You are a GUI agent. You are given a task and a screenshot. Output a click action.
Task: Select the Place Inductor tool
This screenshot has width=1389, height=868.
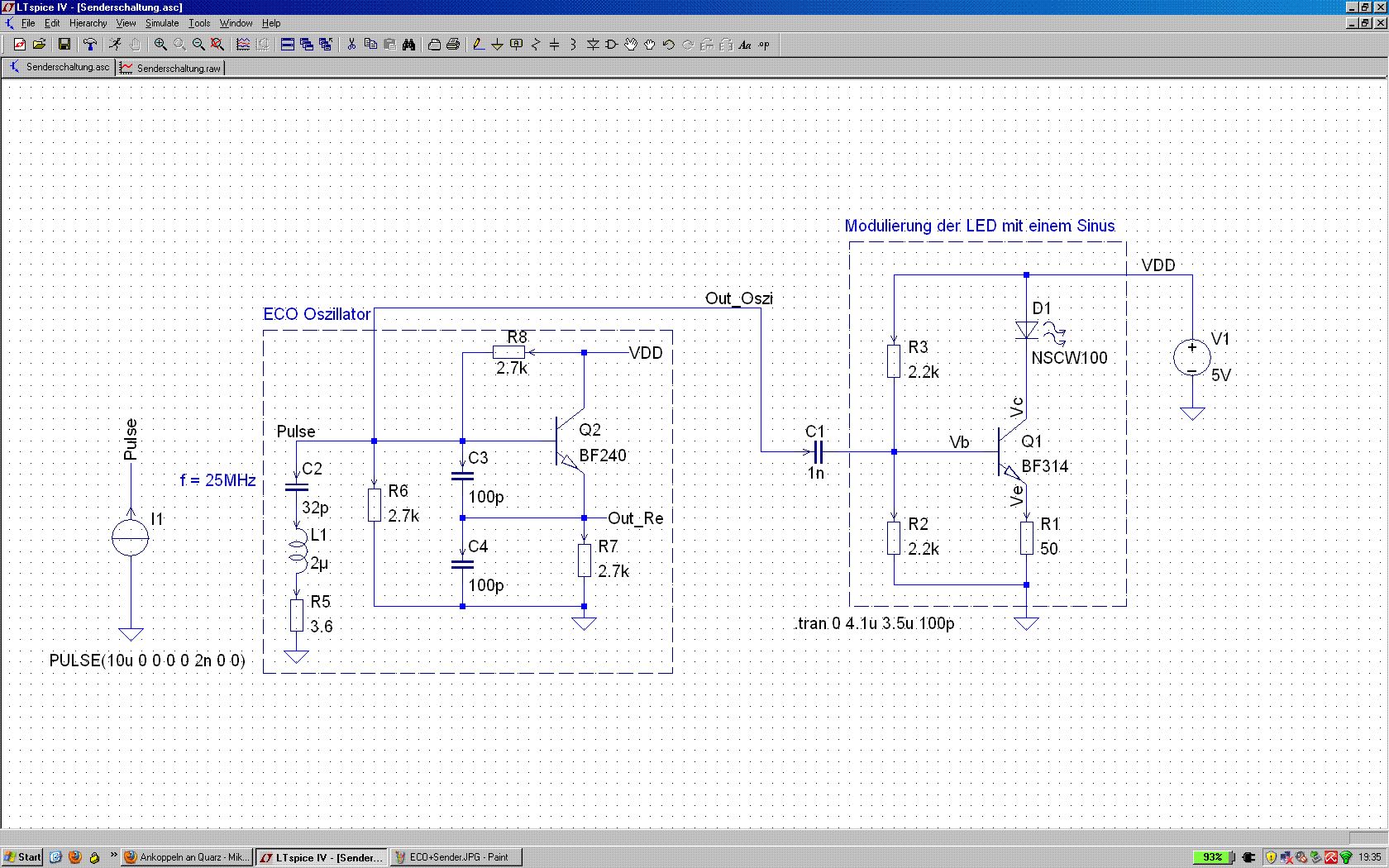(x=573, y=45)
